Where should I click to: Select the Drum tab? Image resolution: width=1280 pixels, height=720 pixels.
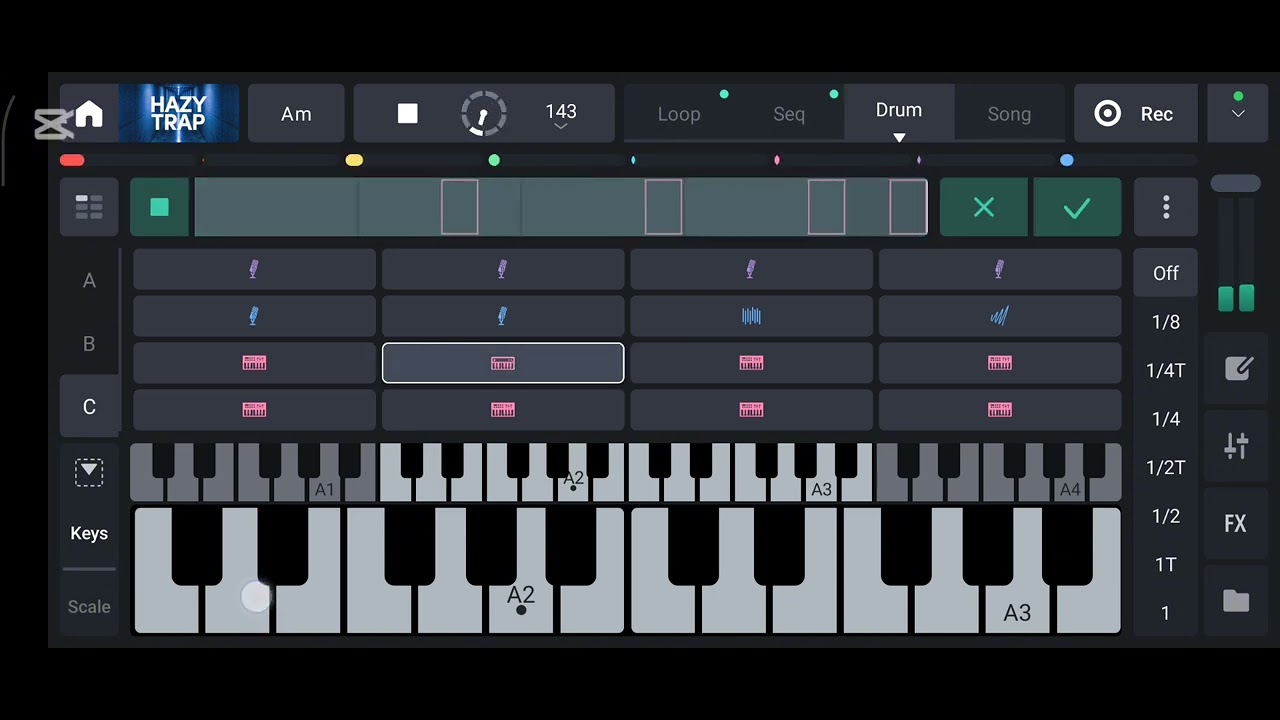[899, 112]
